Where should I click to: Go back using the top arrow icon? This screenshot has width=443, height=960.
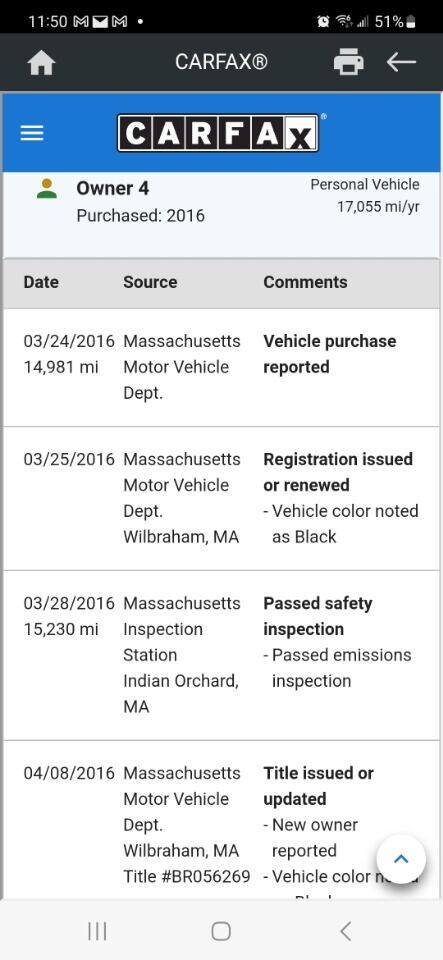click(401, 62)
